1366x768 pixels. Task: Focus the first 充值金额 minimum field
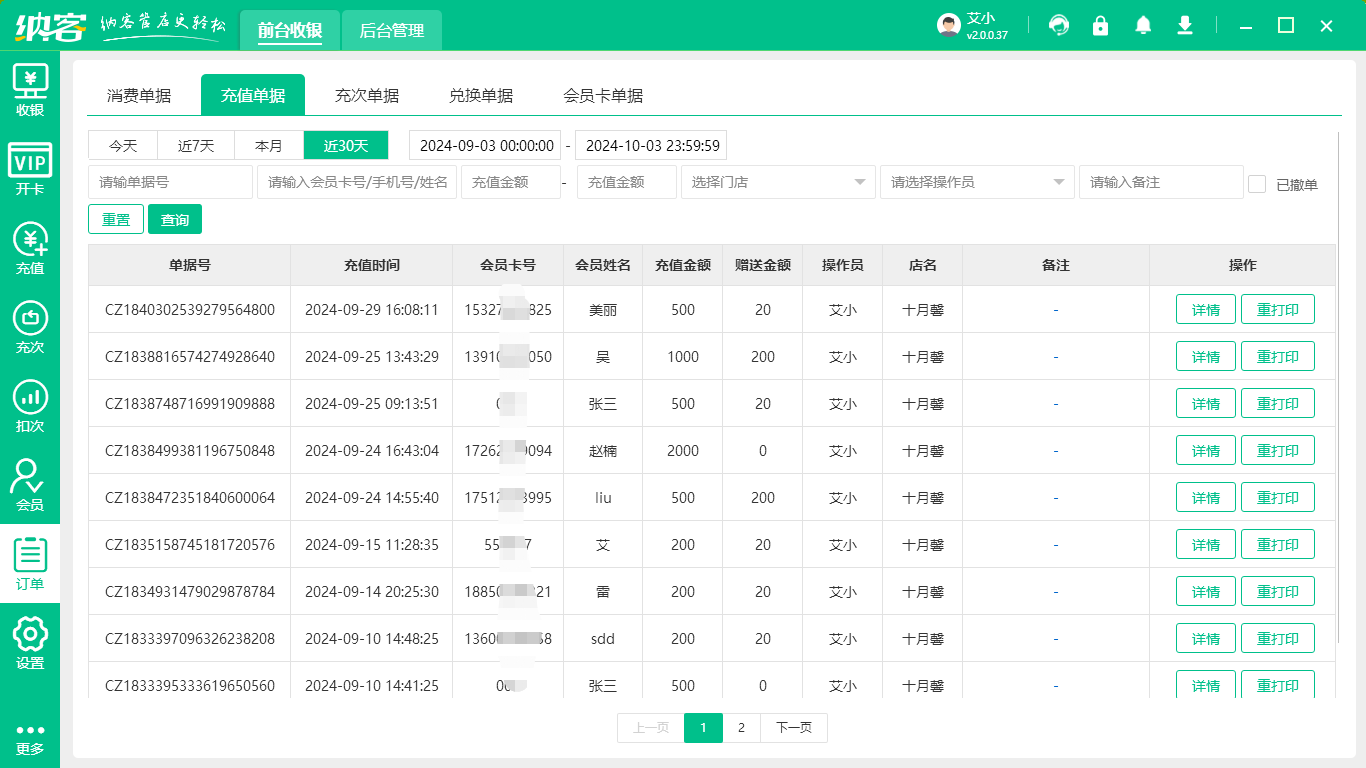(x=511, y=182)
